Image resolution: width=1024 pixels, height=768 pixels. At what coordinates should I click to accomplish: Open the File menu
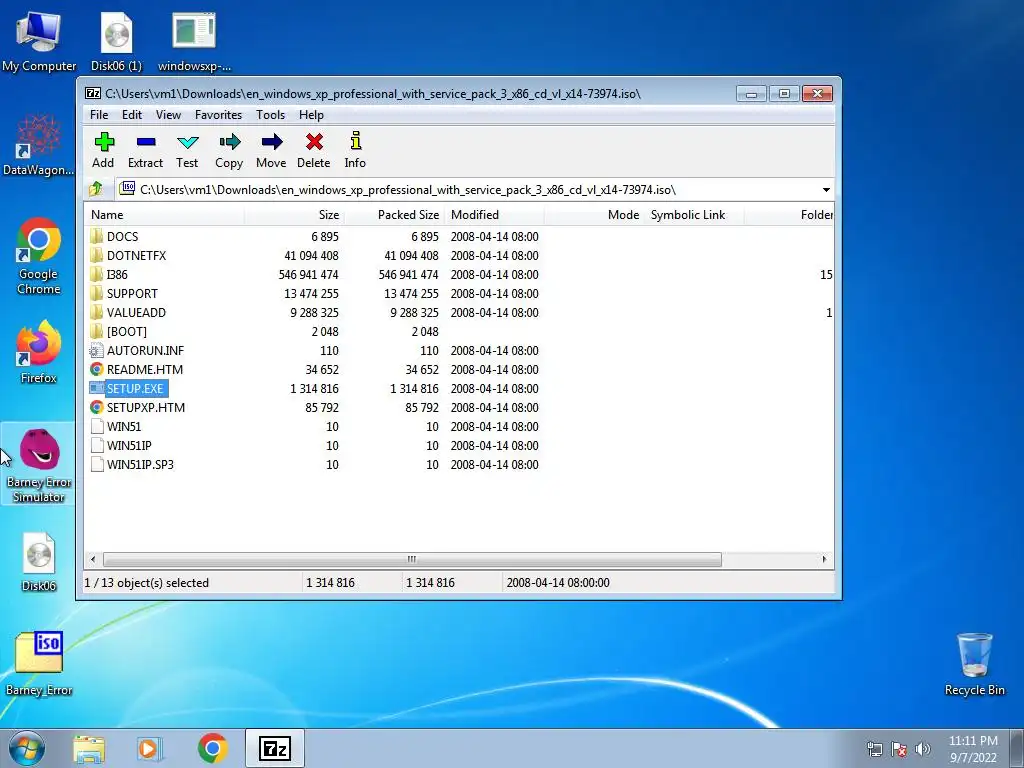pyautogui.click(x=99, y=115)
